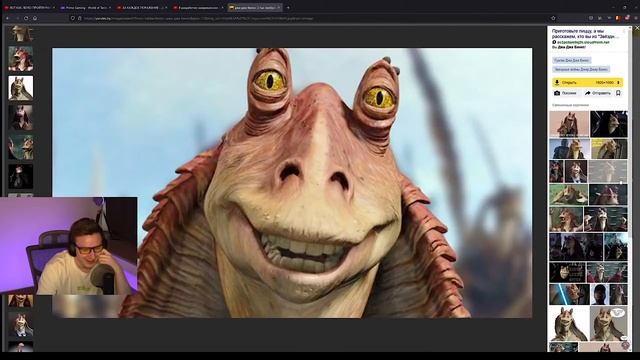Open the related thumbnail with blue lightsaber
This screenshot has width=640, height=360.
pos(569,294)
